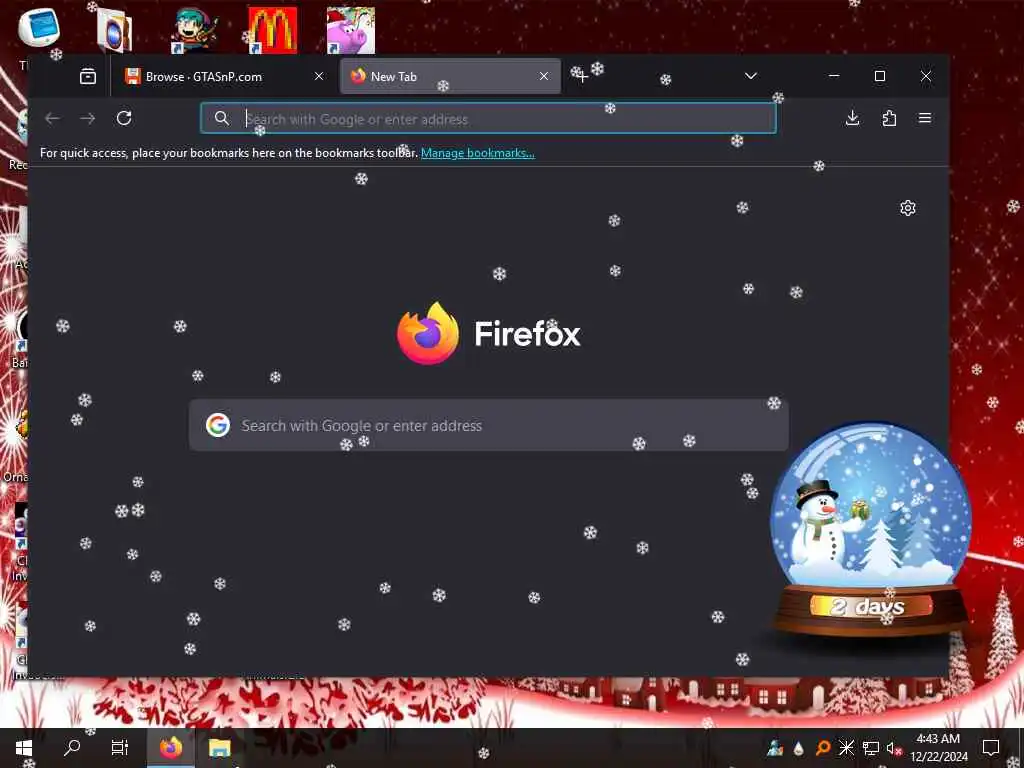Open the Downloads panel
Screen dimensions: 1024x768
[852, 118]
